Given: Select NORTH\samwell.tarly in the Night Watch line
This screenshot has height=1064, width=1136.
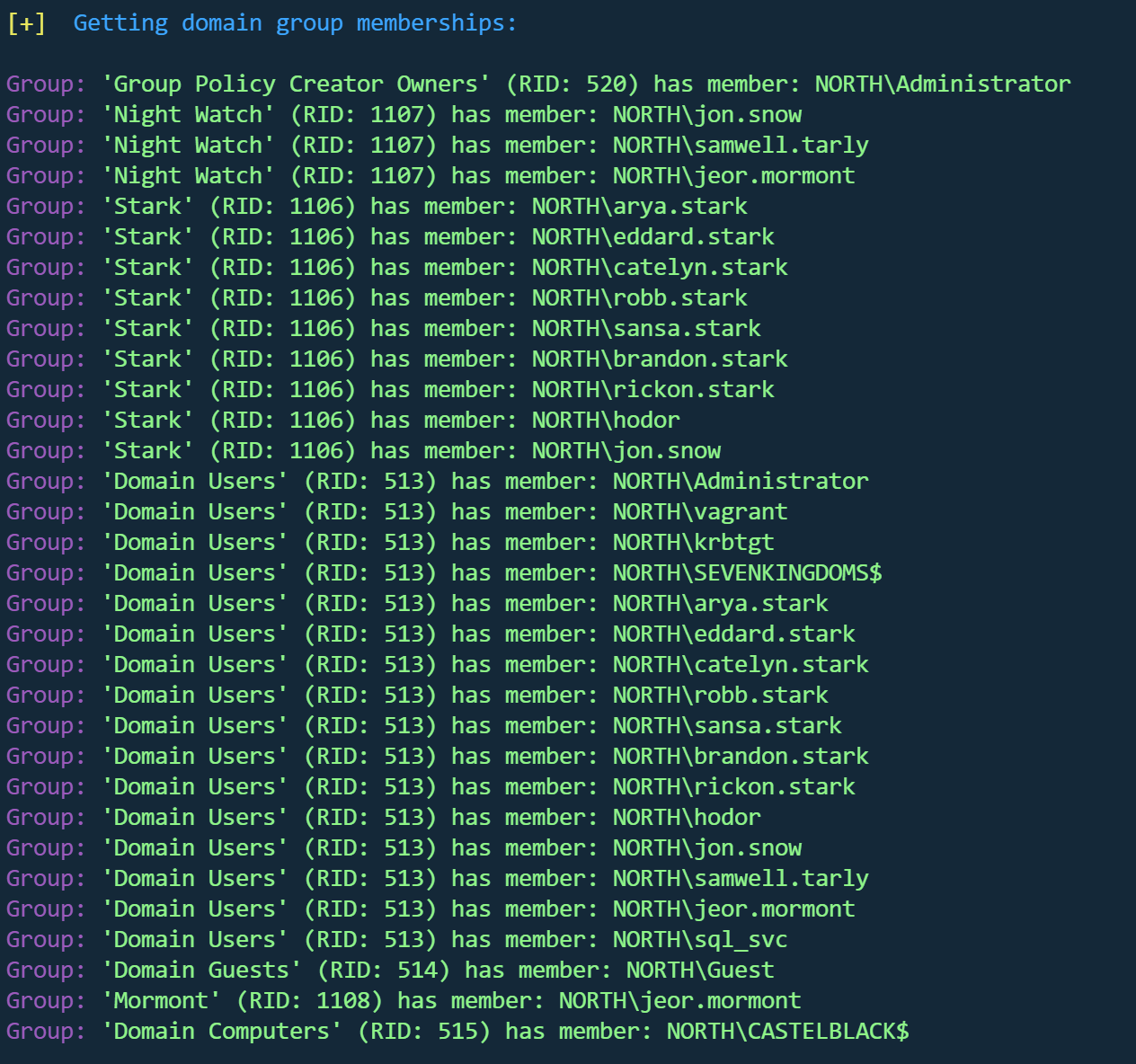Looking at the screenshot, I should point(741,146).
